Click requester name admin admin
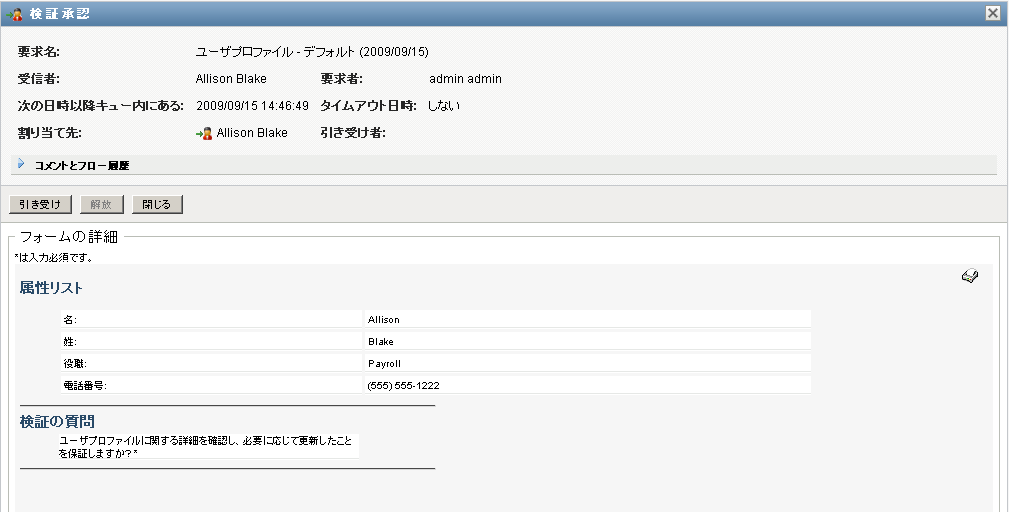The image size is (1009, 512). click(465, 79)
